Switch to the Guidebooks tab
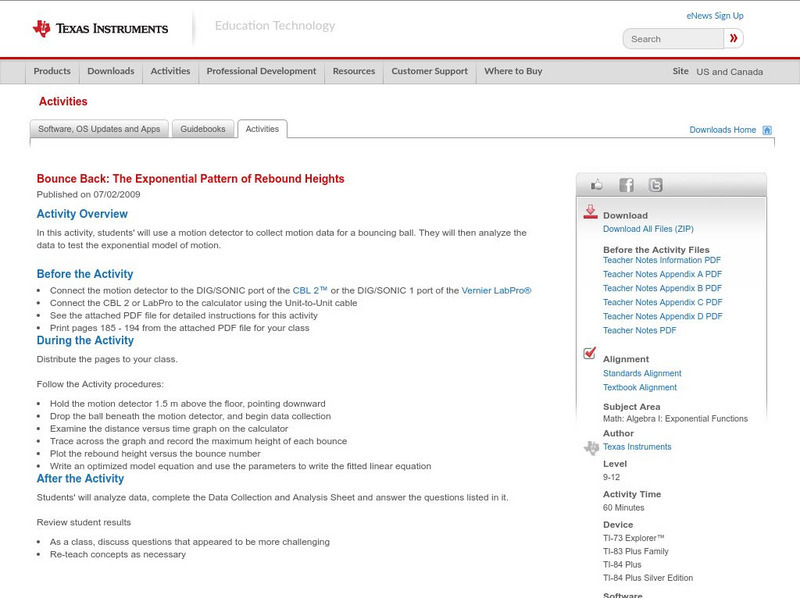This screenshot has height=598, width=800. tap(203, 129)
